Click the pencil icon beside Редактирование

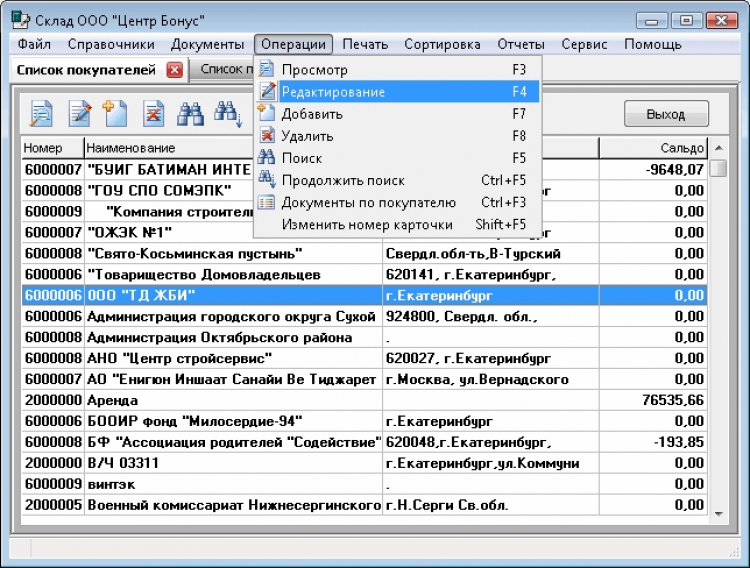267,91
